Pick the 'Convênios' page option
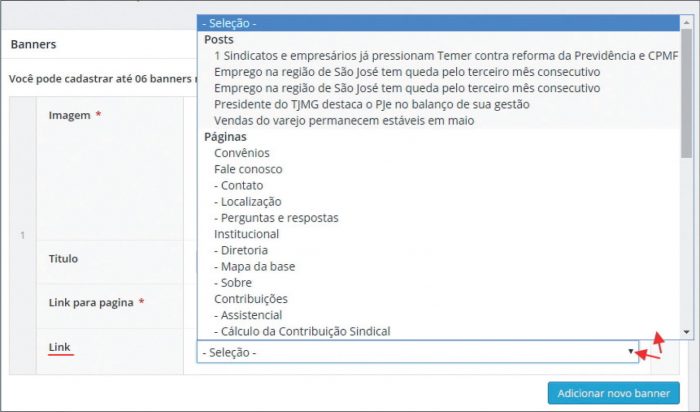 click(x=241, y=153)
